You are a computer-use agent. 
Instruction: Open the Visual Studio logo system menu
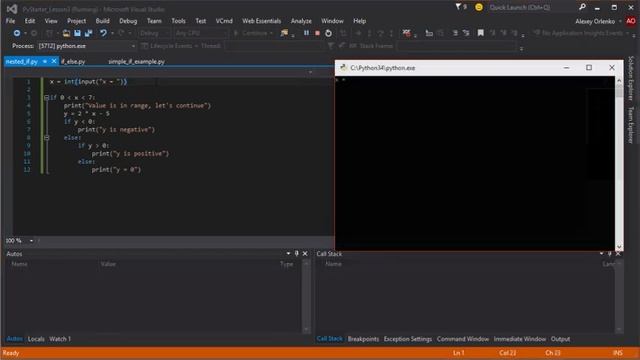pyautogui.click(x=12, y=9)
